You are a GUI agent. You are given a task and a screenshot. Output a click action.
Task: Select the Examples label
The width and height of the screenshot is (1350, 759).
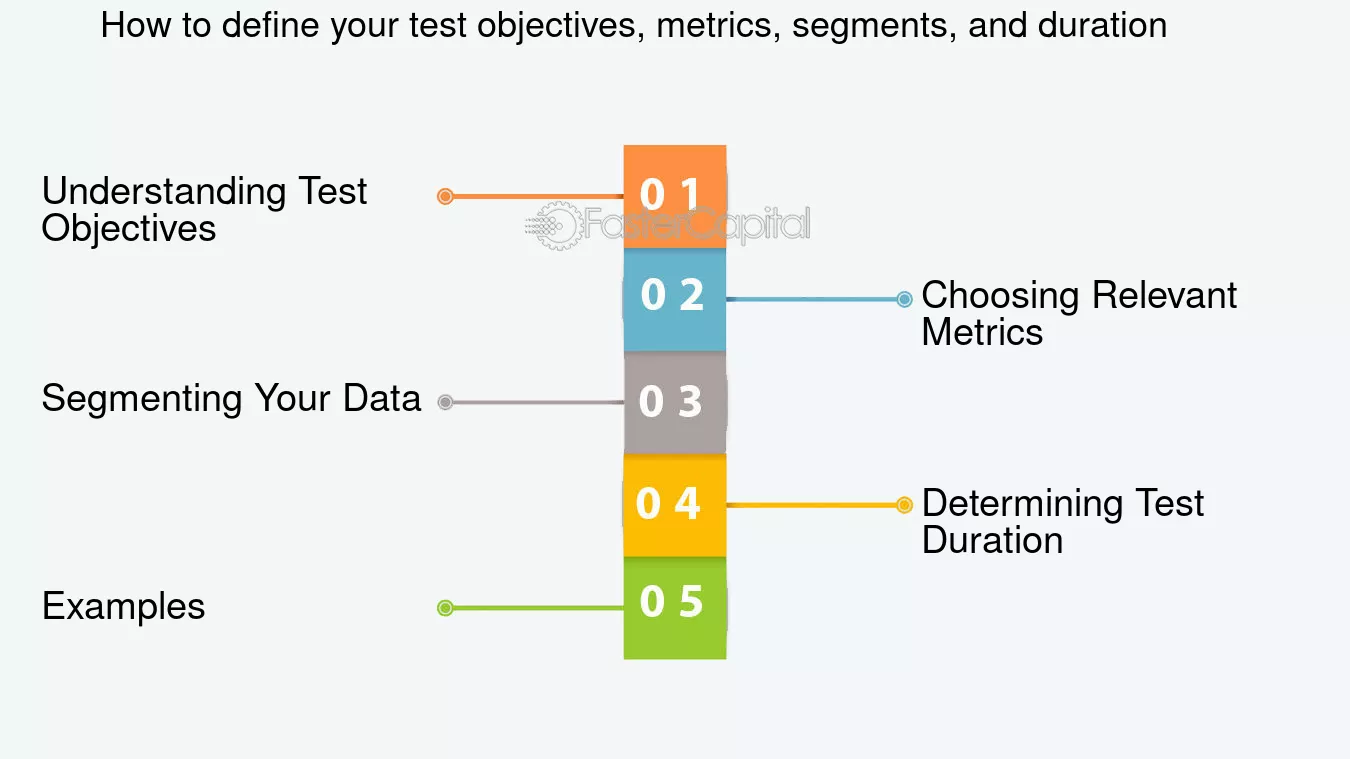124,606
